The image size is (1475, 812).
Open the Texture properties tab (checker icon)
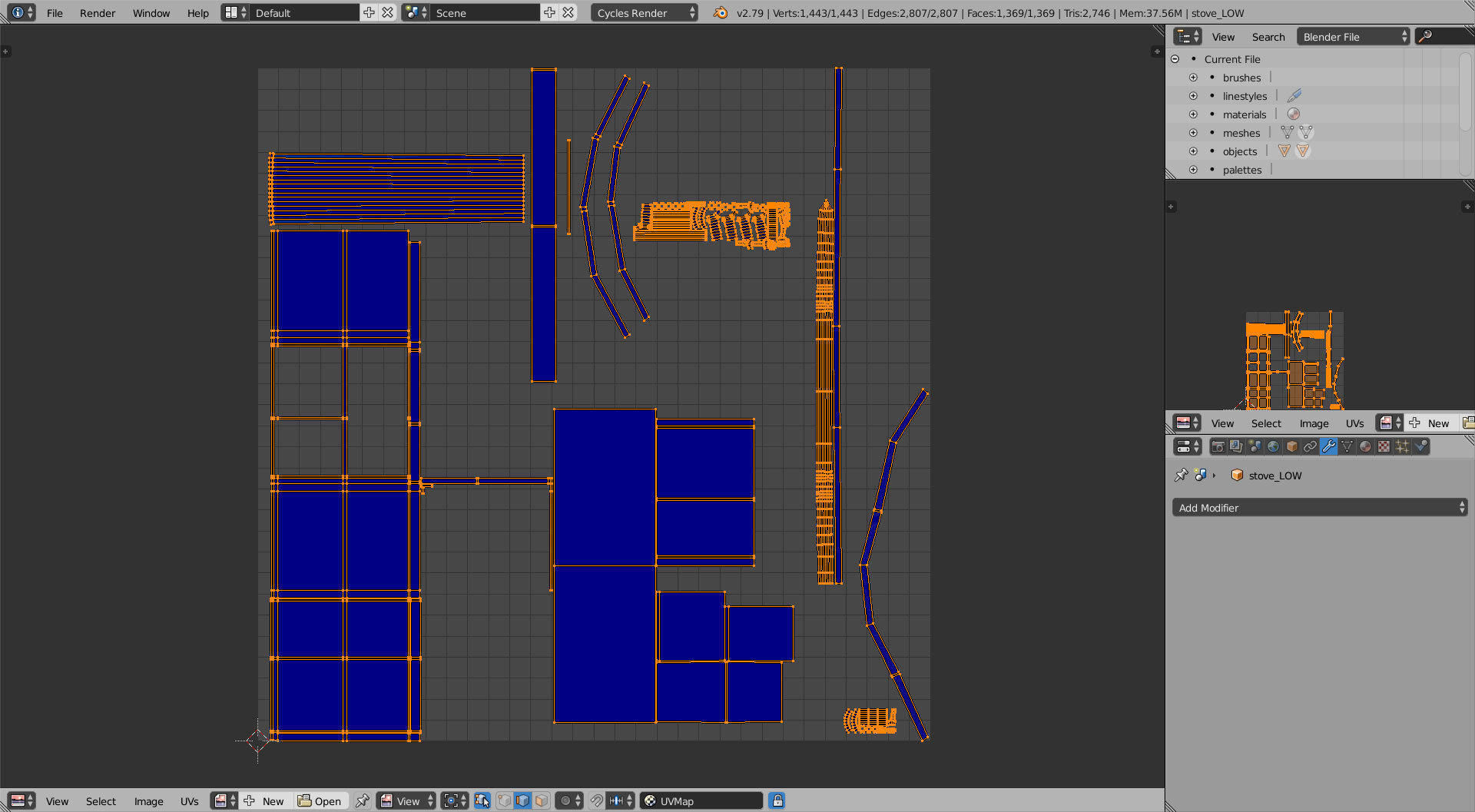[x=1384, y=446]
